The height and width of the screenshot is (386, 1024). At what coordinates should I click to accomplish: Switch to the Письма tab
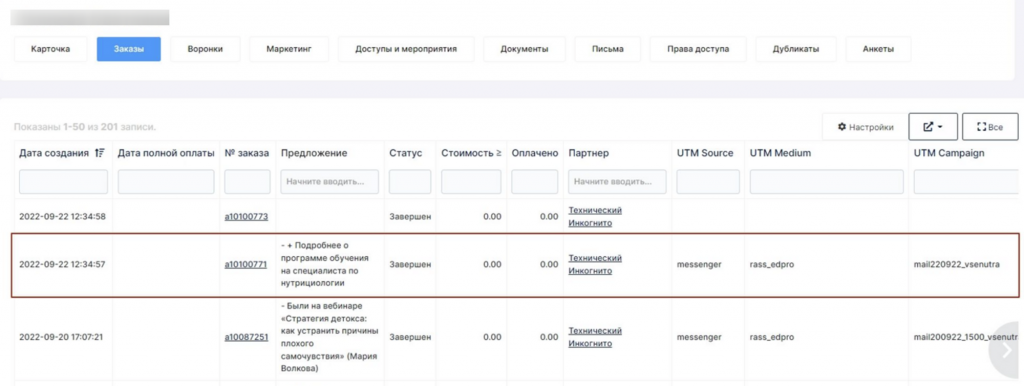607,49
